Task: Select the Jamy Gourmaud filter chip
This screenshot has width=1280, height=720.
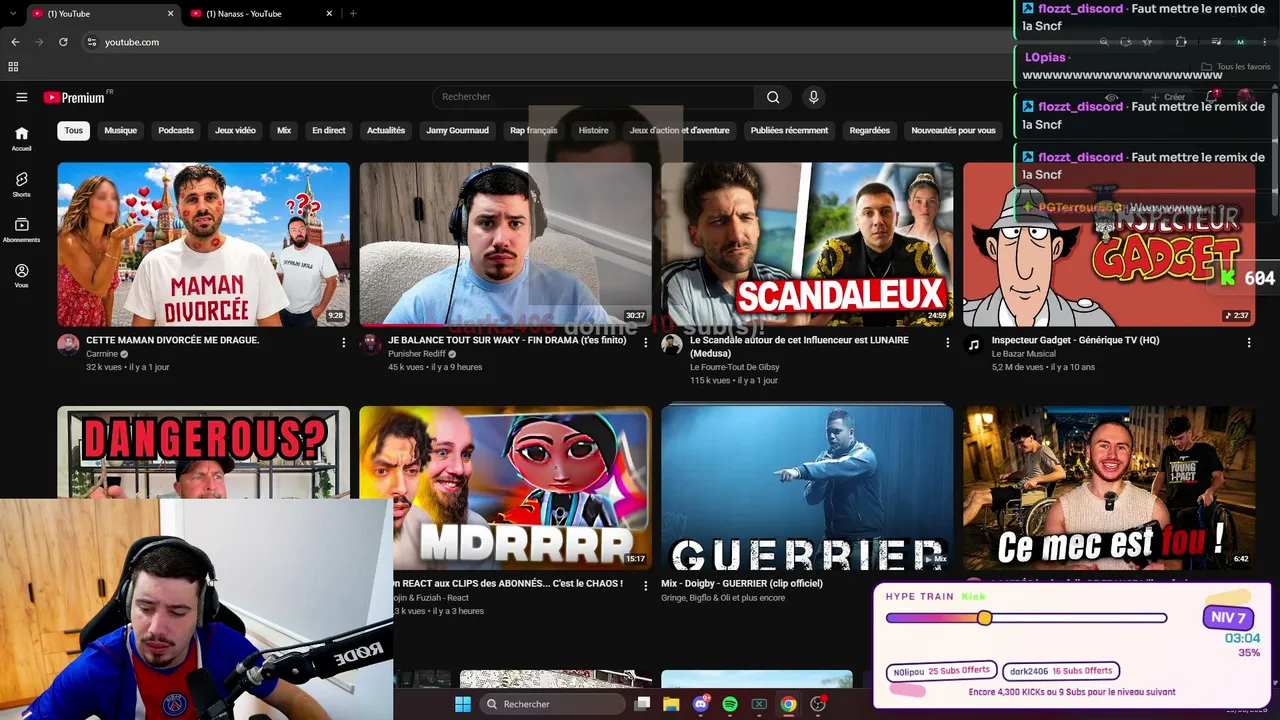Action: point(457,130)
